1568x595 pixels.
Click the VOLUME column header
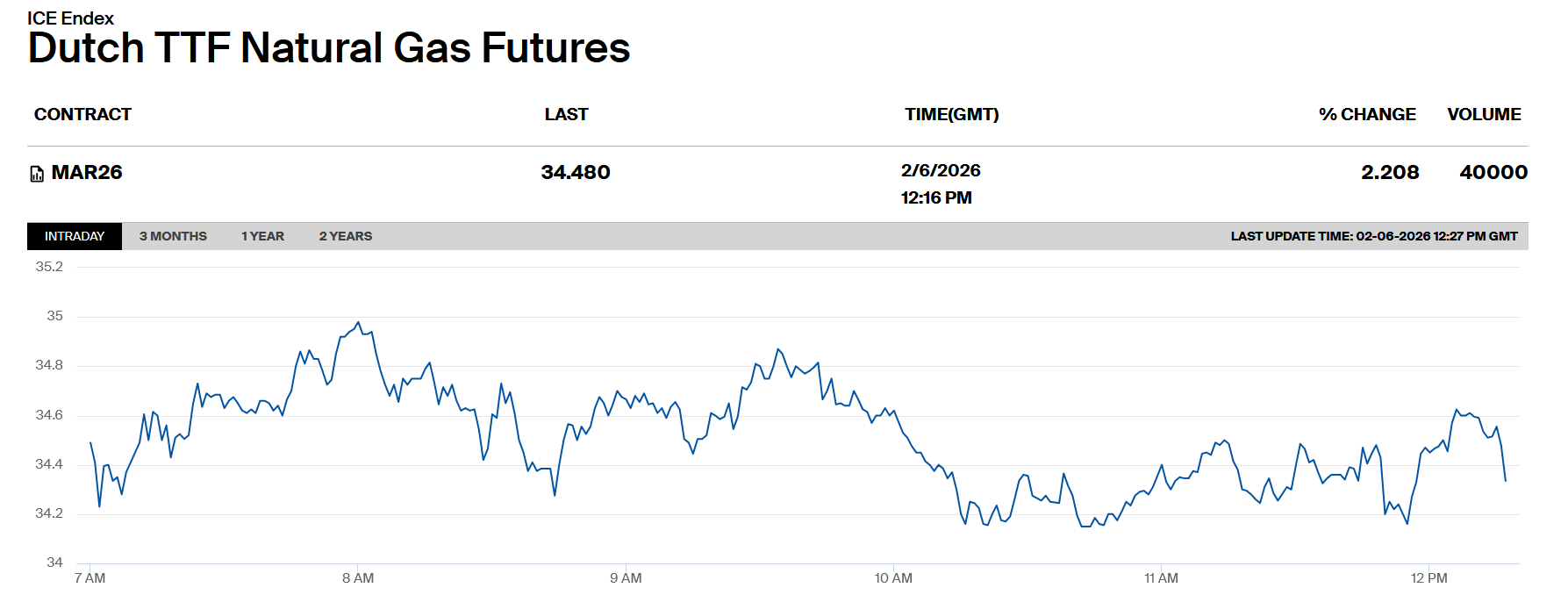click(1484, 114)
